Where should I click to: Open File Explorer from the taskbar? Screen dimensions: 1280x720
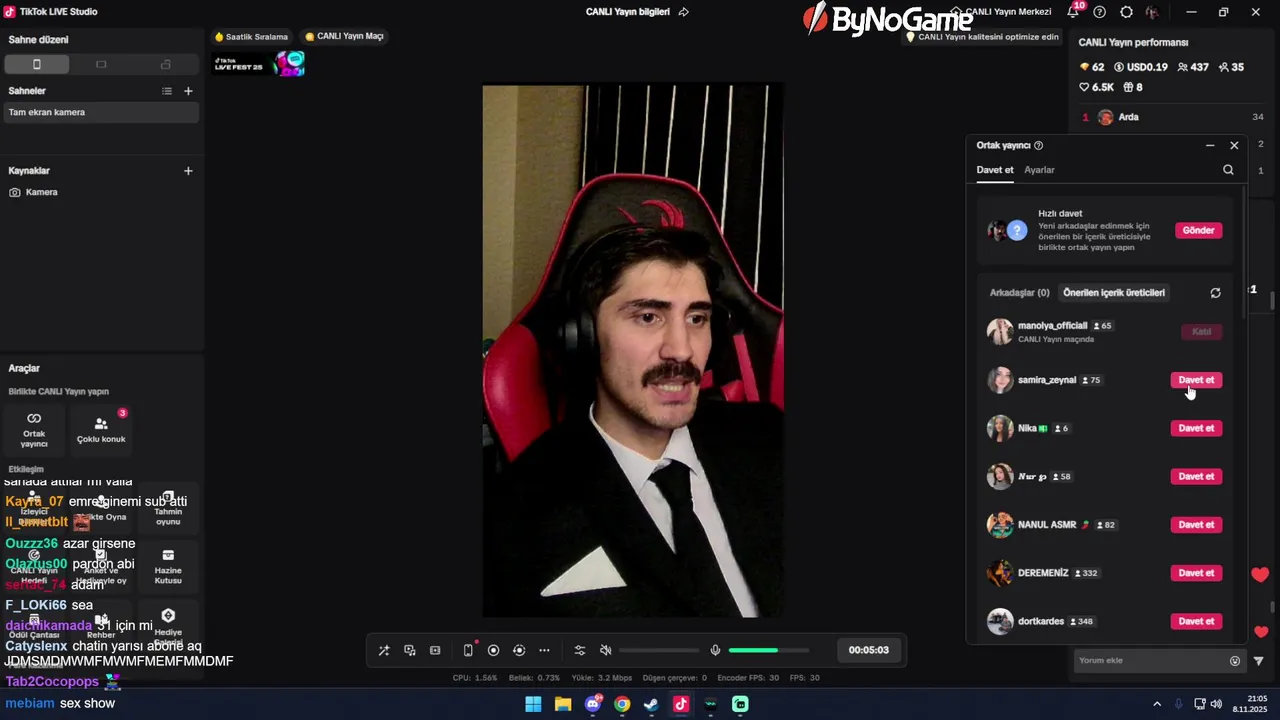click(x=563, y=704)
